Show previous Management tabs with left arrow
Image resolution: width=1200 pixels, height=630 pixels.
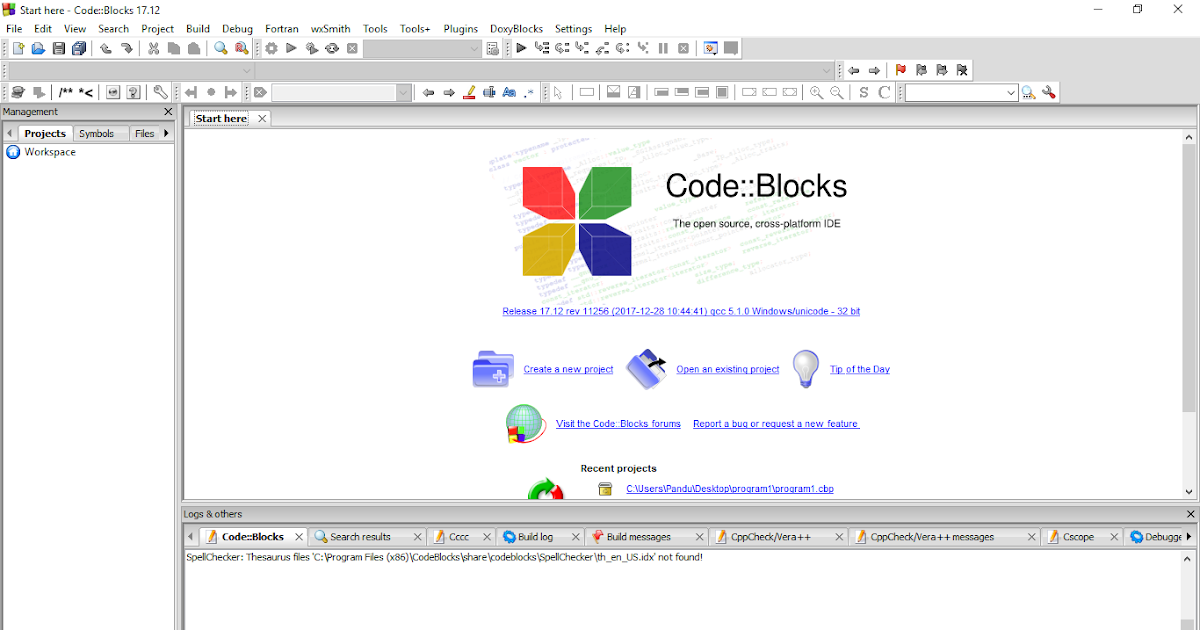[9, 133]
